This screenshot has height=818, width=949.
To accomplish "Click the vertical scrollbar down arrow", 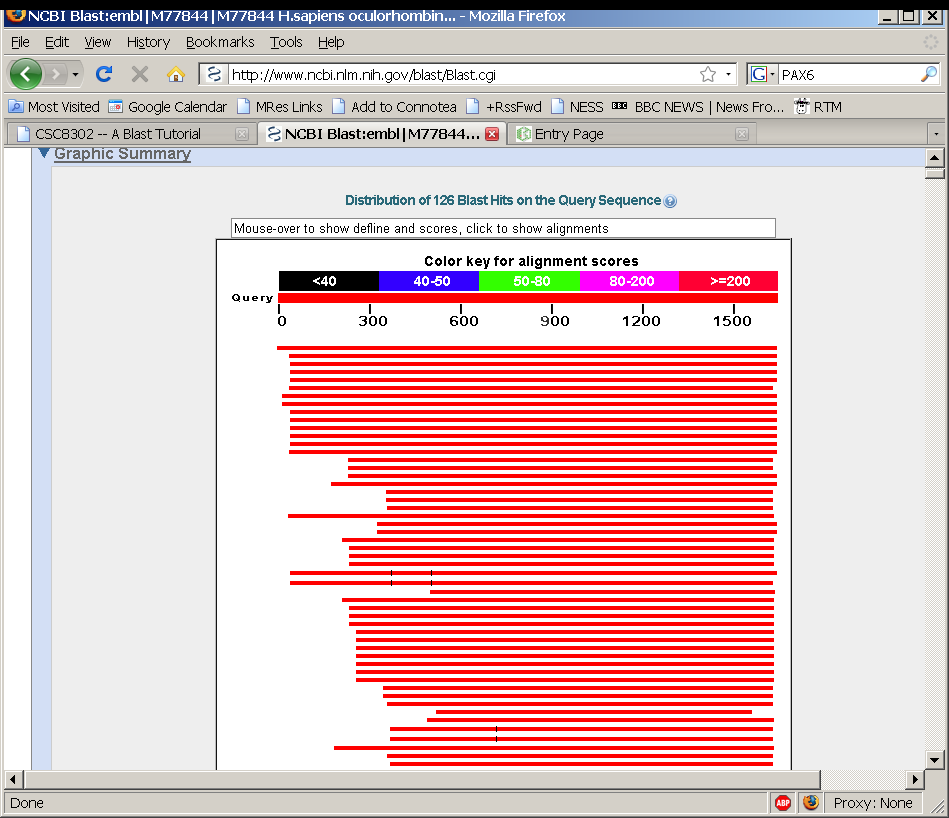I will coord(935,759).
